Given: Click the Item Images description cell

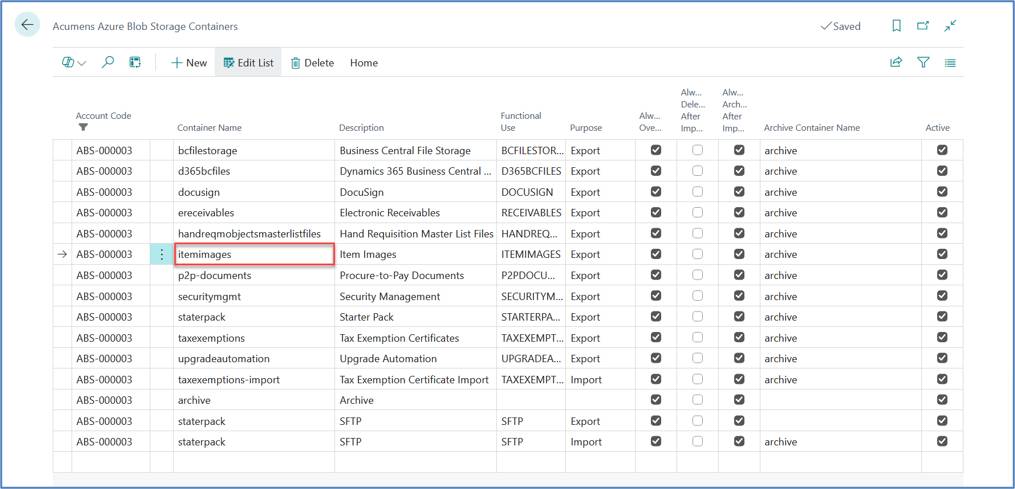Looking at the screenshot, I should pyautogui.click(x=416, y=255).
